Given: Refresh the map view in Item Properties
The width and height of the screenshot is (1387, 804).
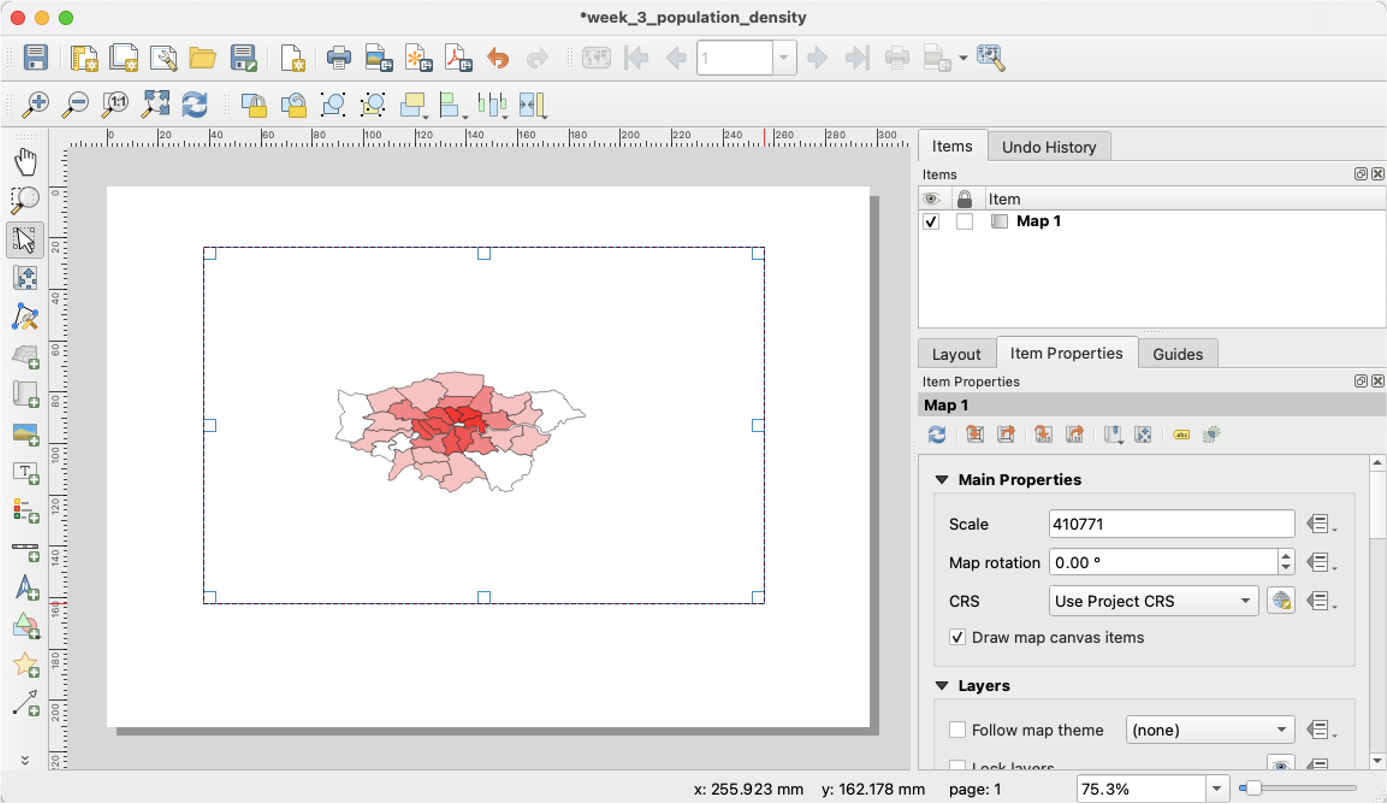Looking at the screenshot, I should tap(936, 434).
